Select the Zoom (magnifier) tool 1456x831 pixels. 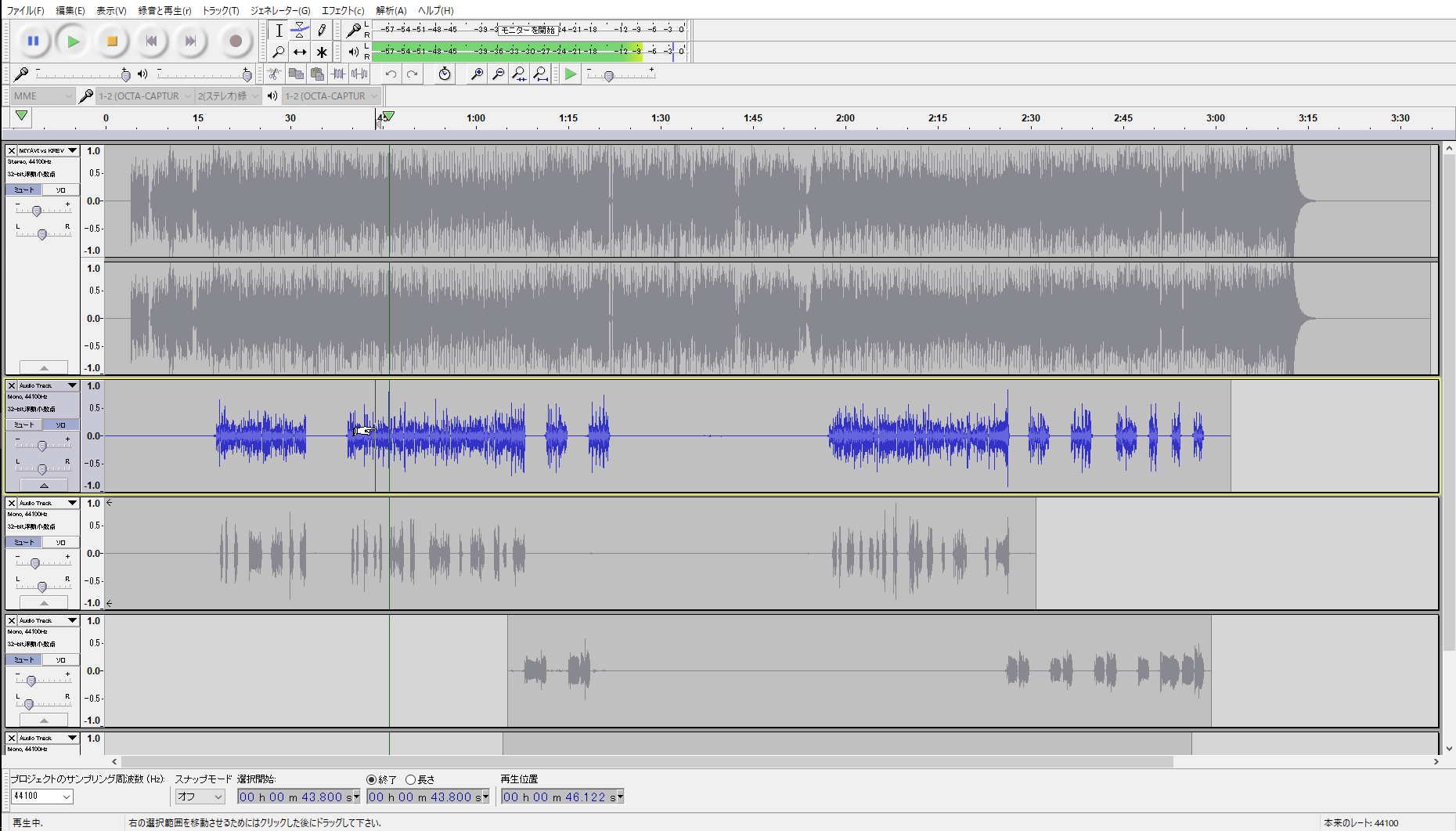(x=279, y=52)
